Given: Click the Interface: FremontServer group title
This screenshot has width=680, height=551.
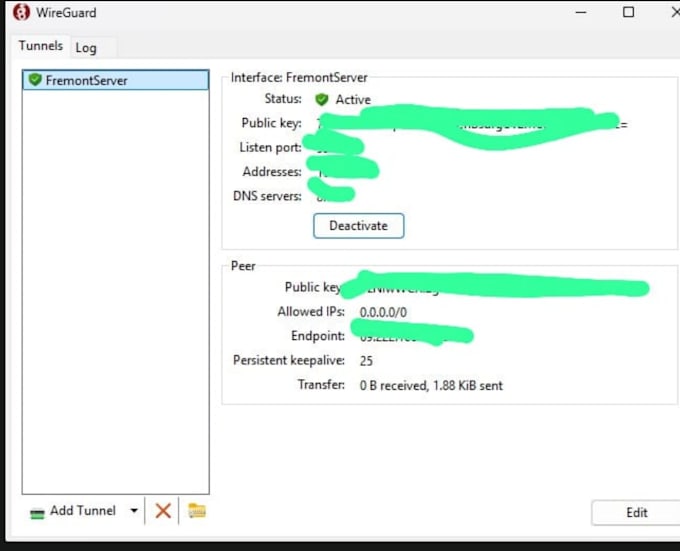Looking at the screenshot, I should [x=299, y=78].
